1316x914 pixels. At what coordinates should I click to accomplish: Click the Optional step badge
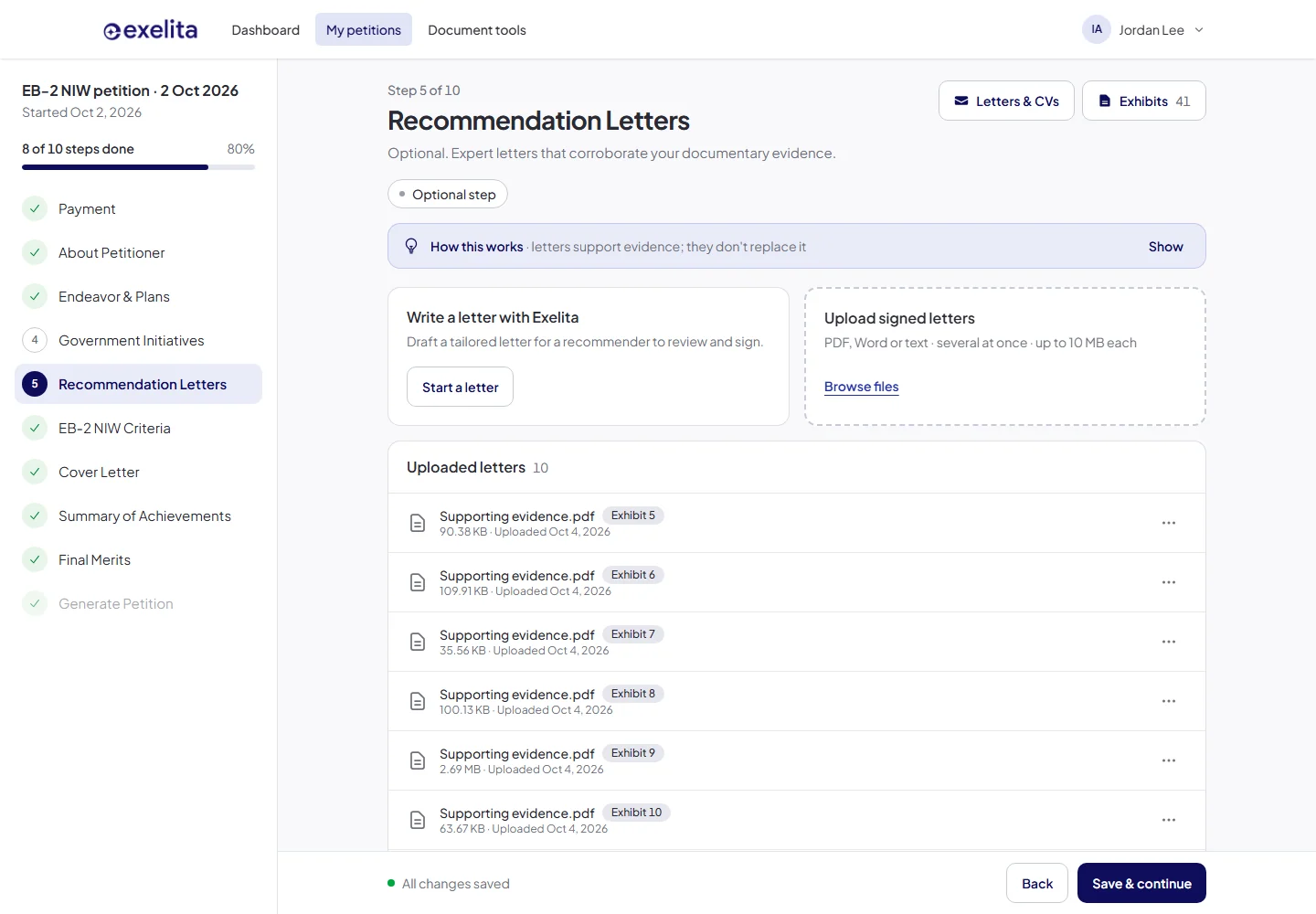[x=448, y=194]
